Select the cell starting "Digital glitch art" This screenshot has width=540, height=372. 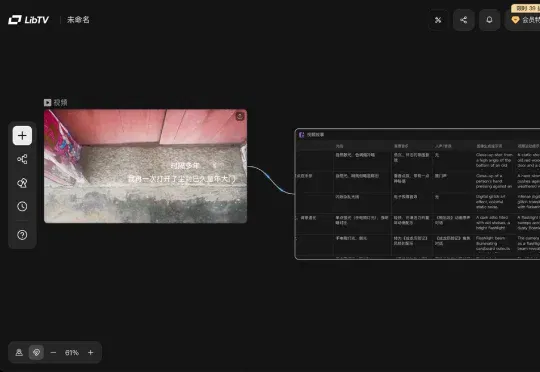point(494,202)
